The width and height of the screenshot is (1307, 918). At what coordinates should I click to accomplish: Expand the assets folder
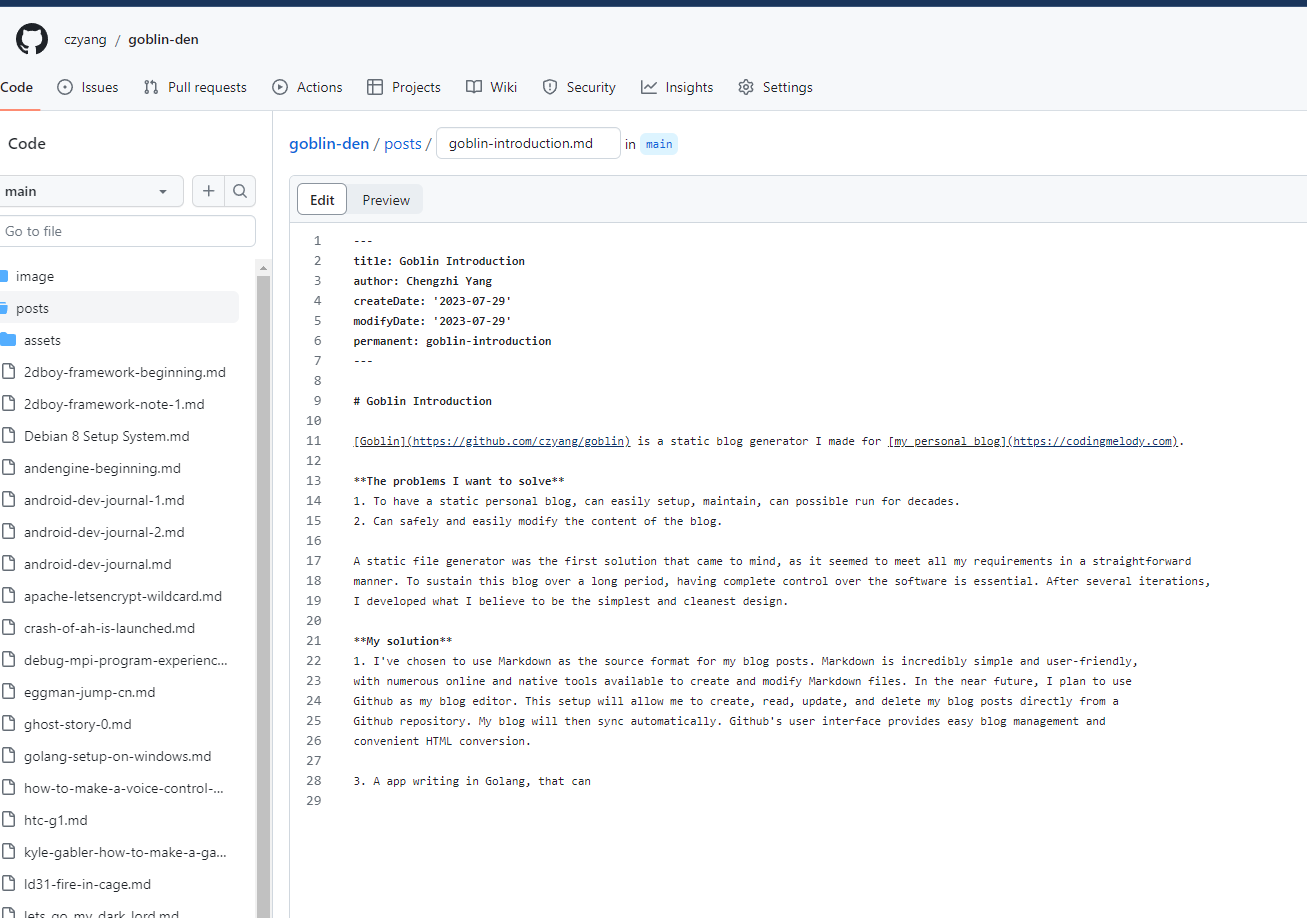pyautogui.click(x=42, y=340)
